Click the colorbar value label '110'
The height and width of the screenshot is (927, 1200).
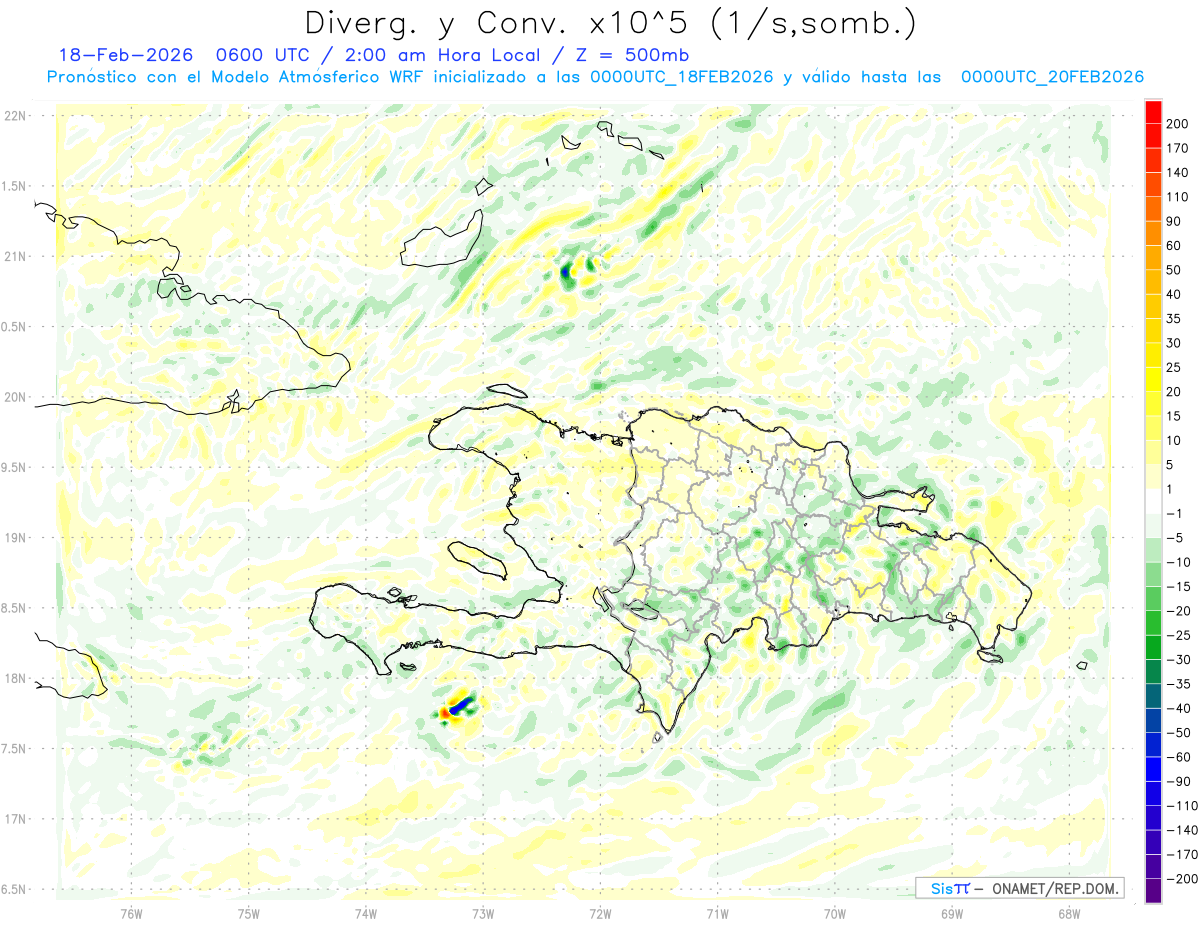coord(1178,197)
